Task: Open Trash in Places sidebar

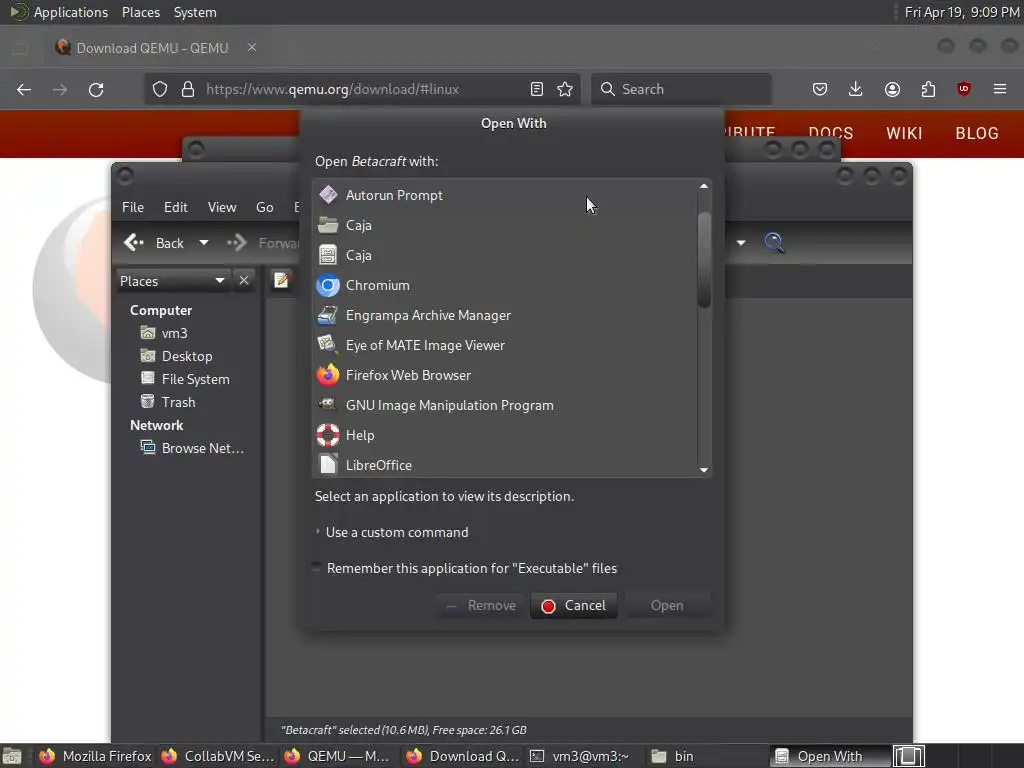Action: point(168,402)
